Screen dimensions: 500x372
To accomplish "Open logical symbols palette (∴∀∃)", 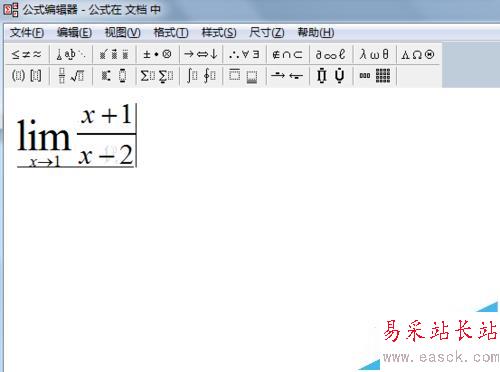I will 244,54.
